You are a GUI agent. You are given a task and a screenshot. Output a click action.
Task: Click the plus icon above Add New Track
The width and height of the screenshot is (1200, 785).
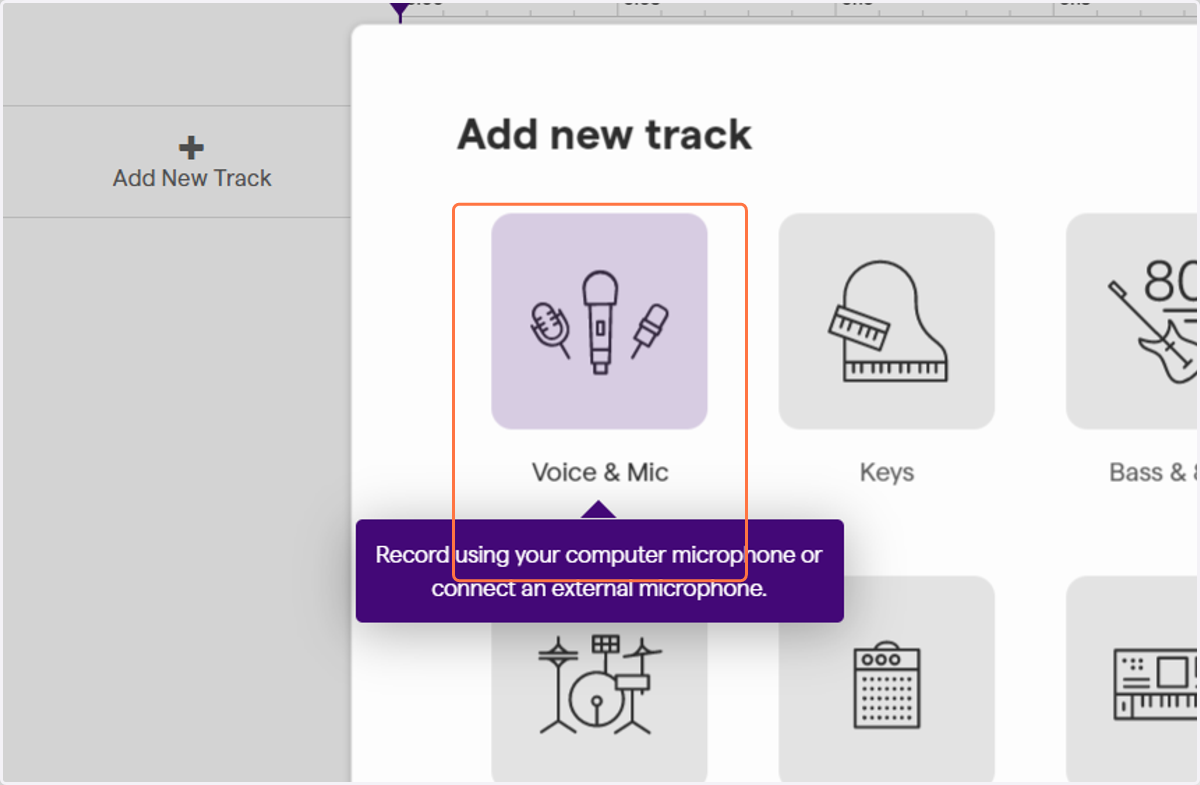[x=191, y=148]
